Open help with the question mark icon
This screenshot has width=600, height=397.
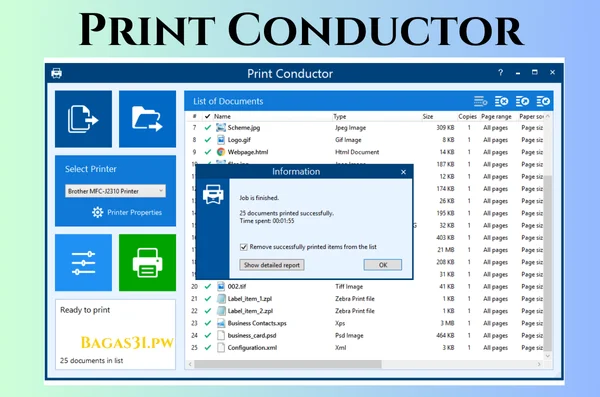click(x=500, y=72)
